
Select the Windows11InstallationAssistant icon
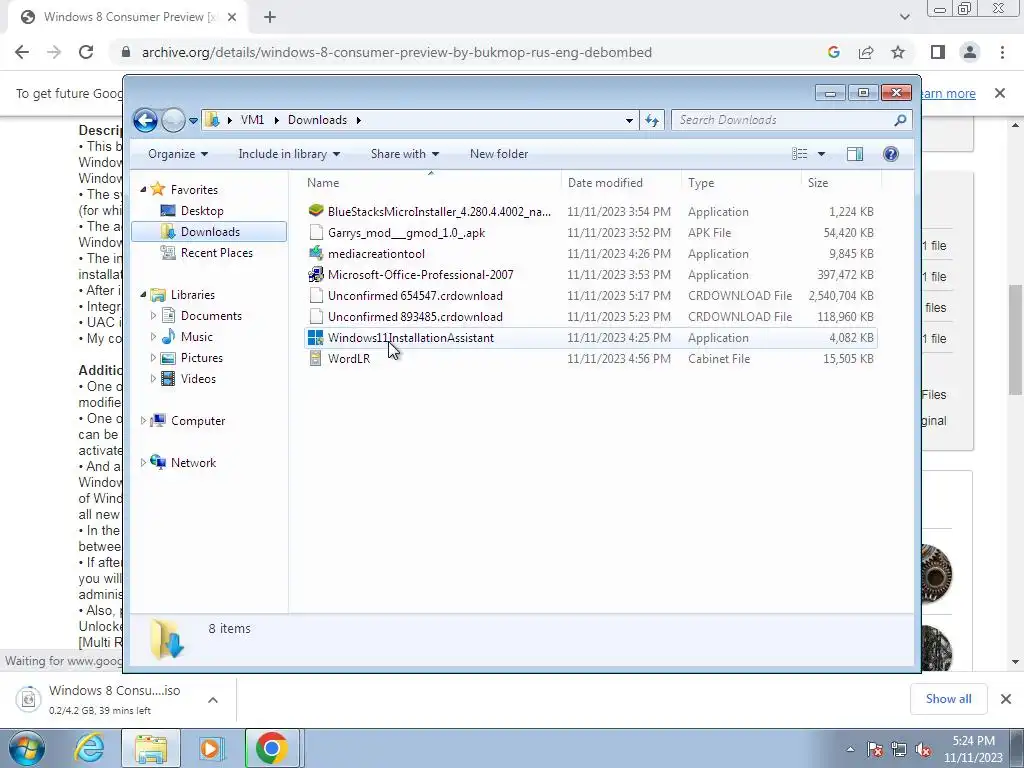click(x=316, y=338)
